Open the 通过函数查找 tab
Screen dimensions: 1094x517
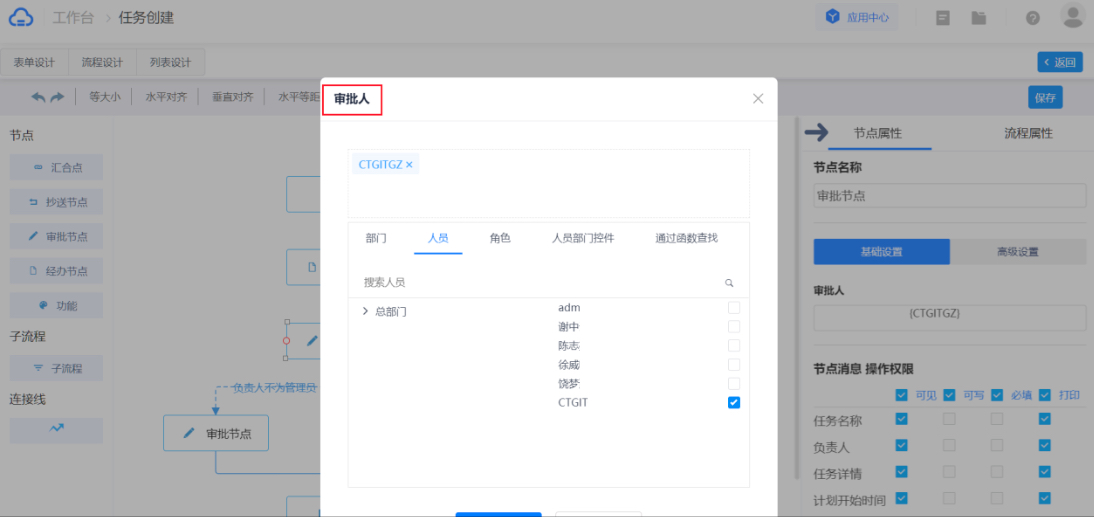click(x=686, y=238)
